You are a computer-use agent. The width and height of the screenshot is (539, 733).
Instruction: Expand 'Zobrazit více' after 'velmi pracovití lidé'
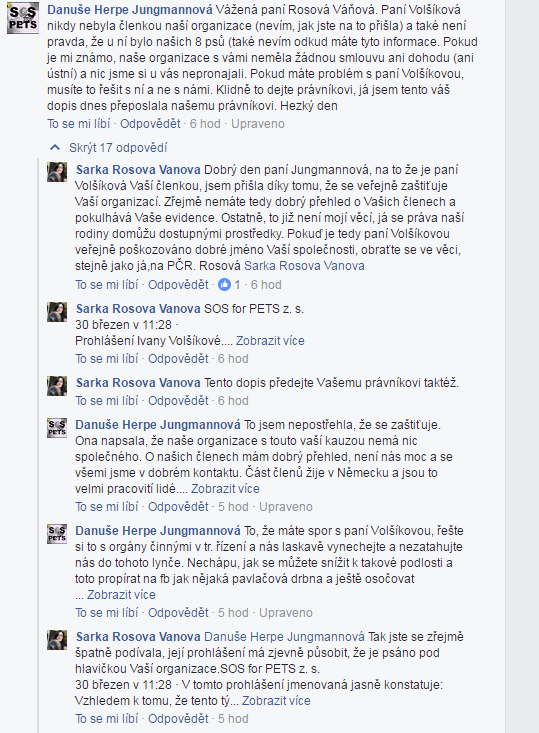click(225, 489)
